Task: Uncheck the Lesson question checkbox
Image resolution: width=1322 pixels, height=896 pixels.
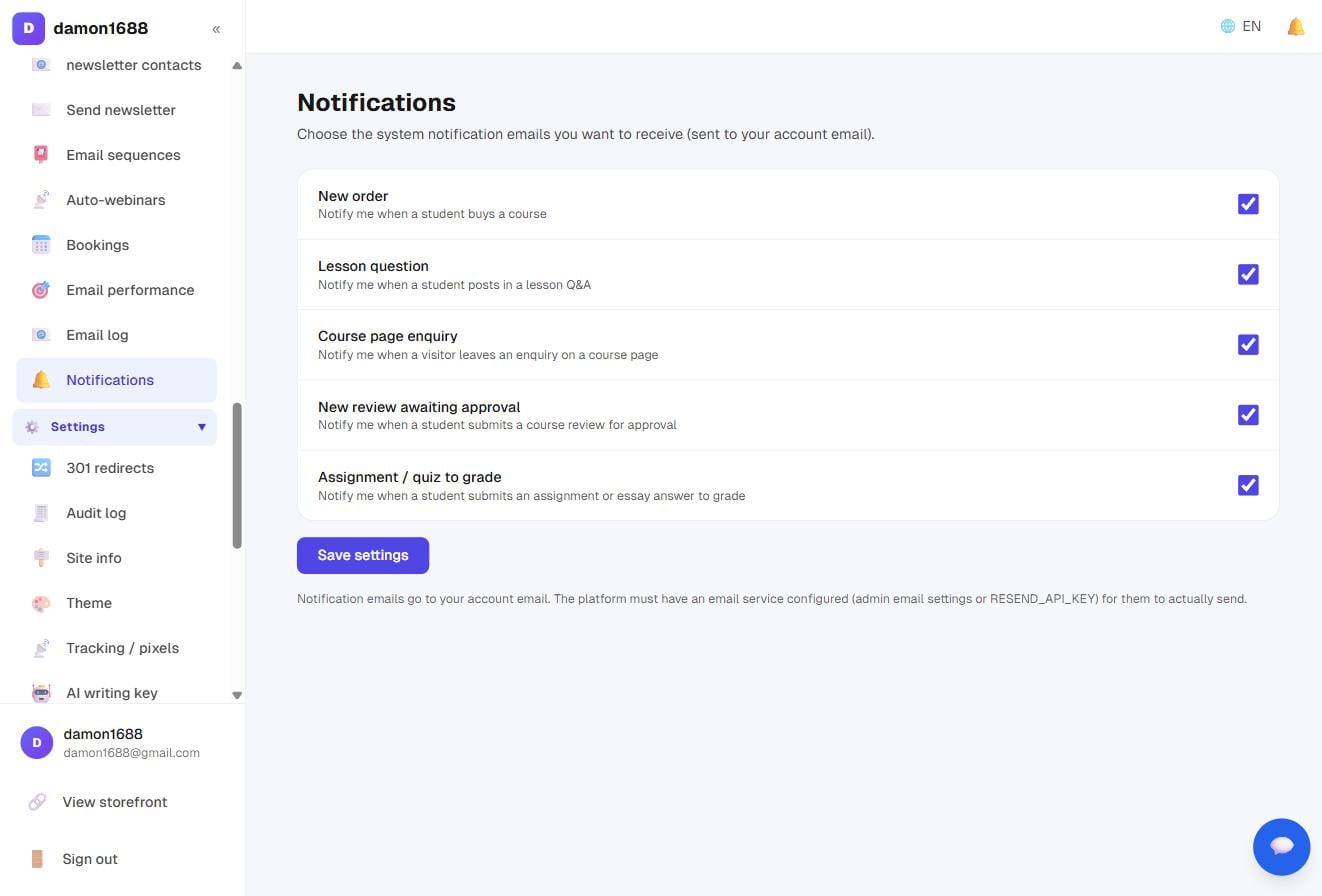Action: (1248, 274)
